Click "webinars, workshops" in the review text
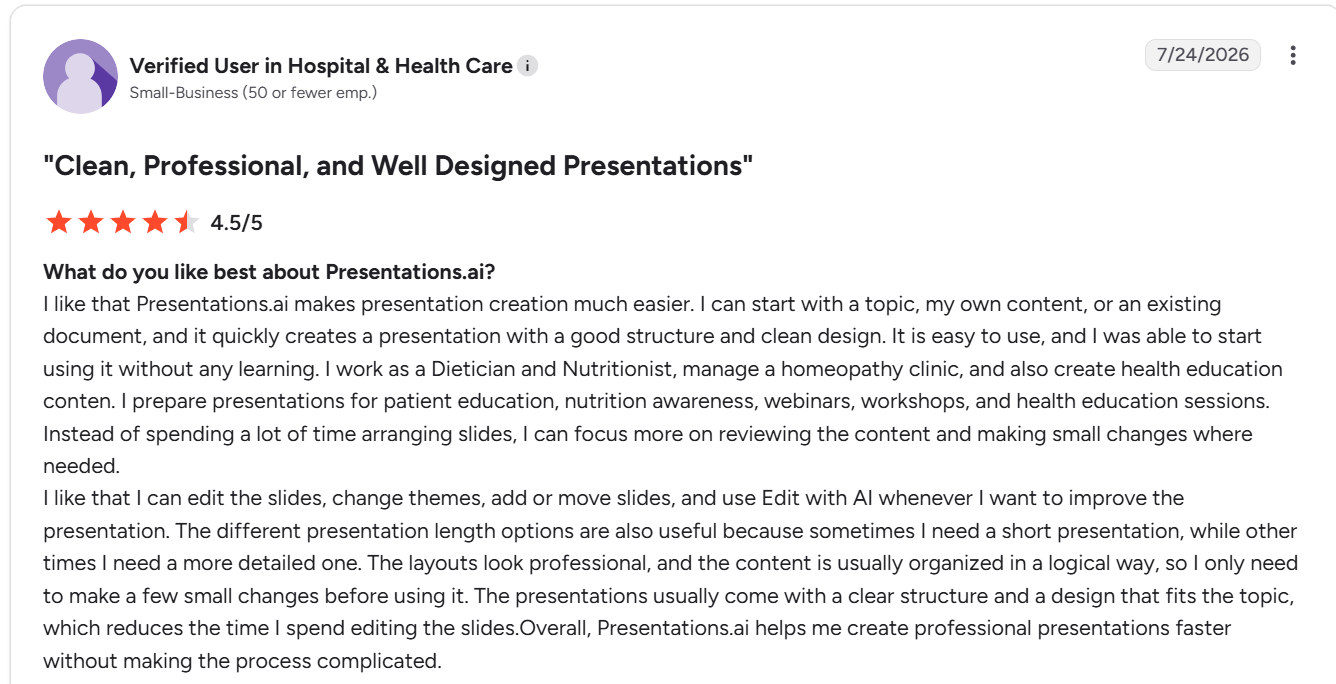This screenshot has height=684, width=1336. 852,401
